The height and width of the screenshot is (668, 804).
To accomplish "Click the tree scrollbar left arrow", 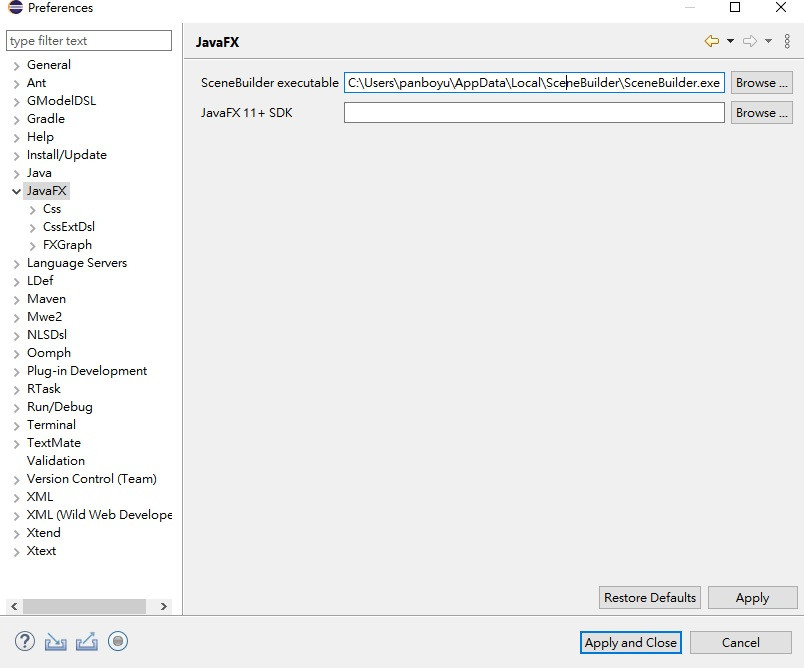I will [14, 606].
